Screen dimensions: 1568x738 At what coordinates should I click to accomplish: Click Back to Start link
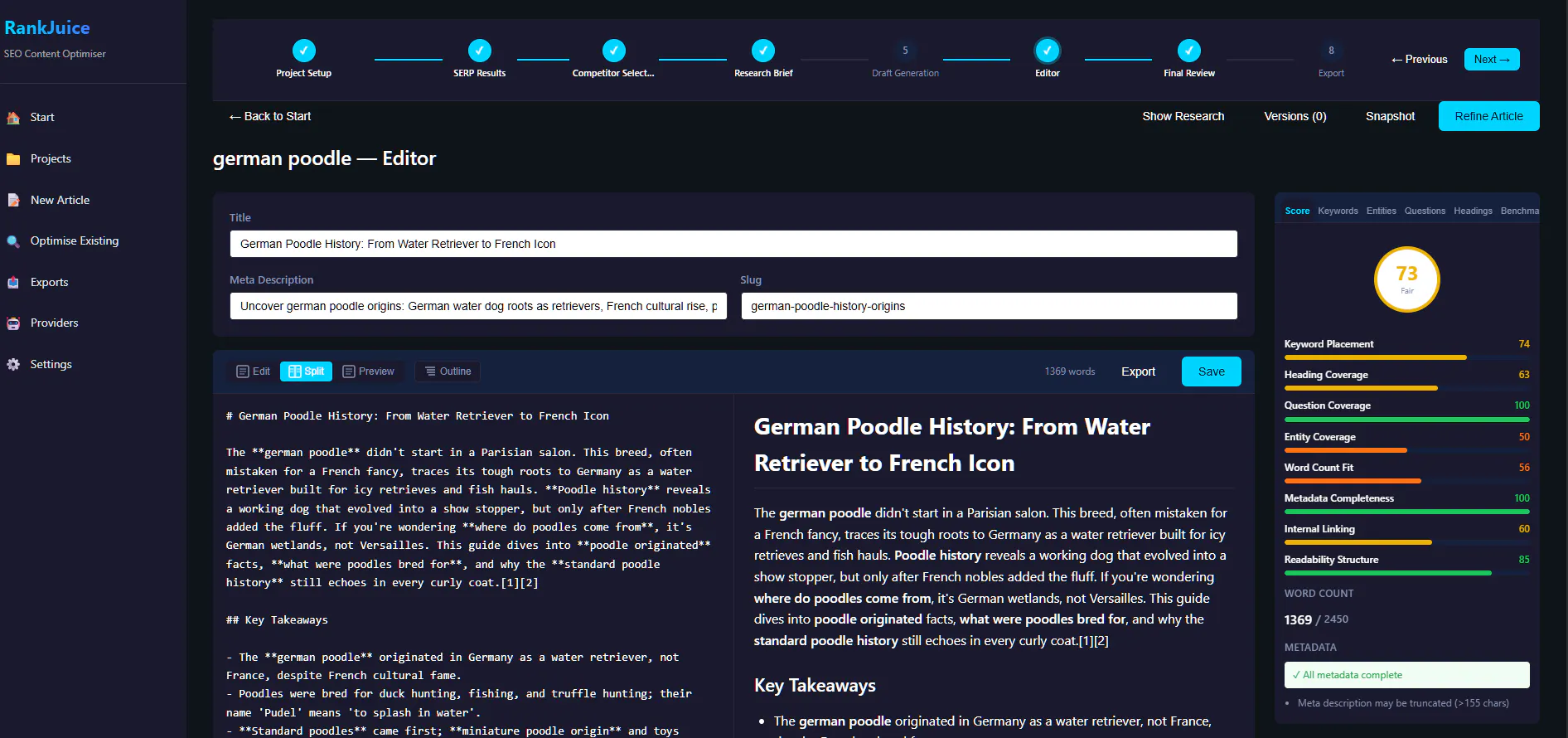(270, 116)
